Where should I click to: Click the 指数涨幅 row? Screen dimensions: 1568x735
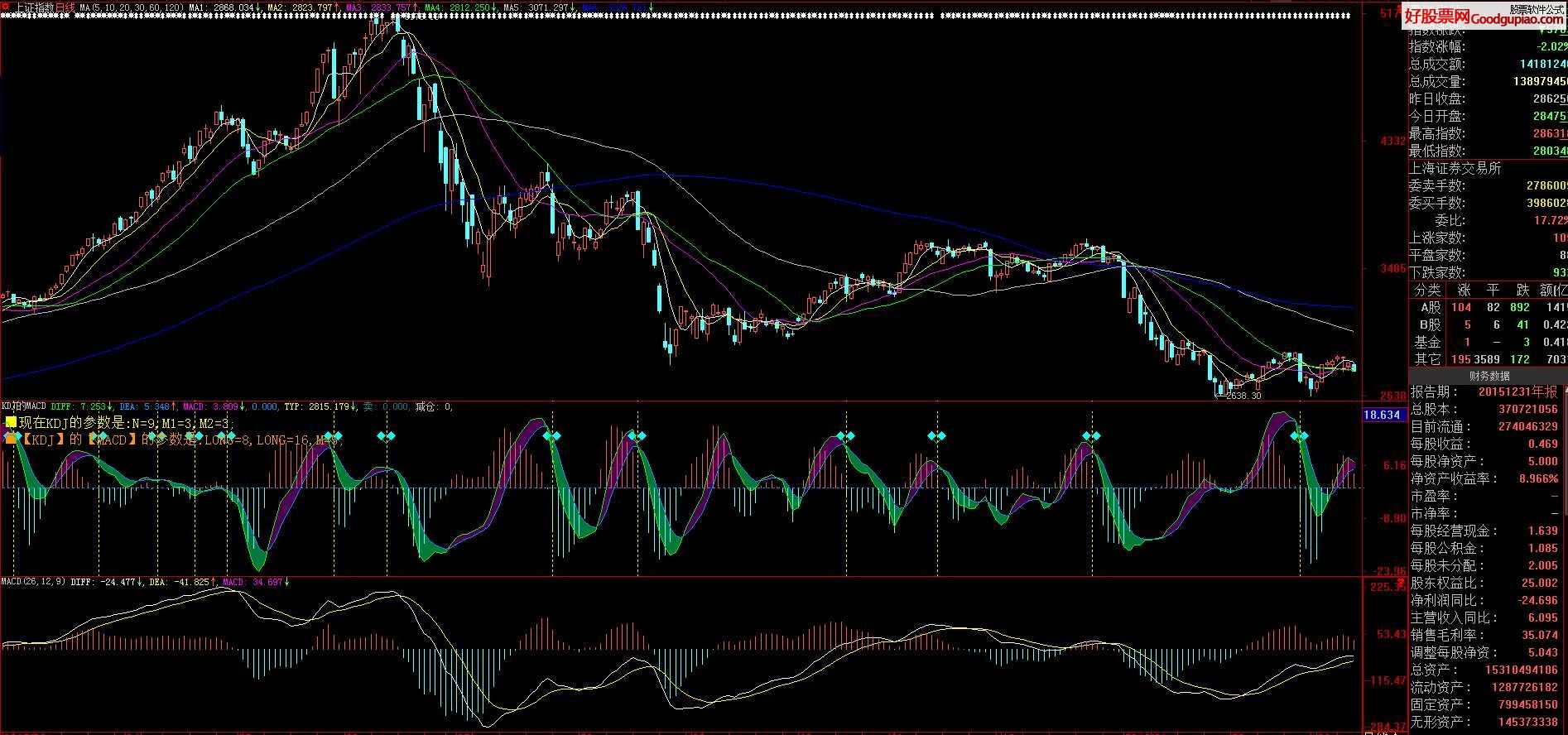point(1489,47)
